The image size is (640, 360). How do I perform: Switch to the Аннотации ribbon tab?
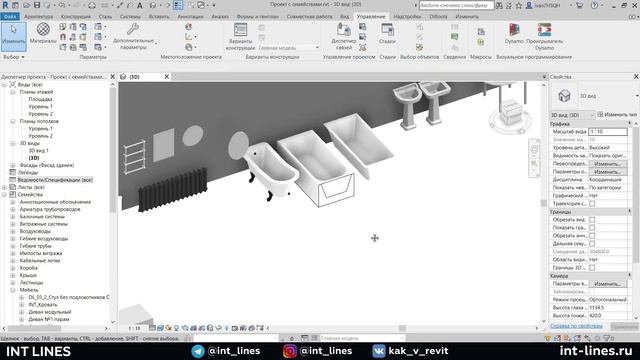click(x=191, y=17)
